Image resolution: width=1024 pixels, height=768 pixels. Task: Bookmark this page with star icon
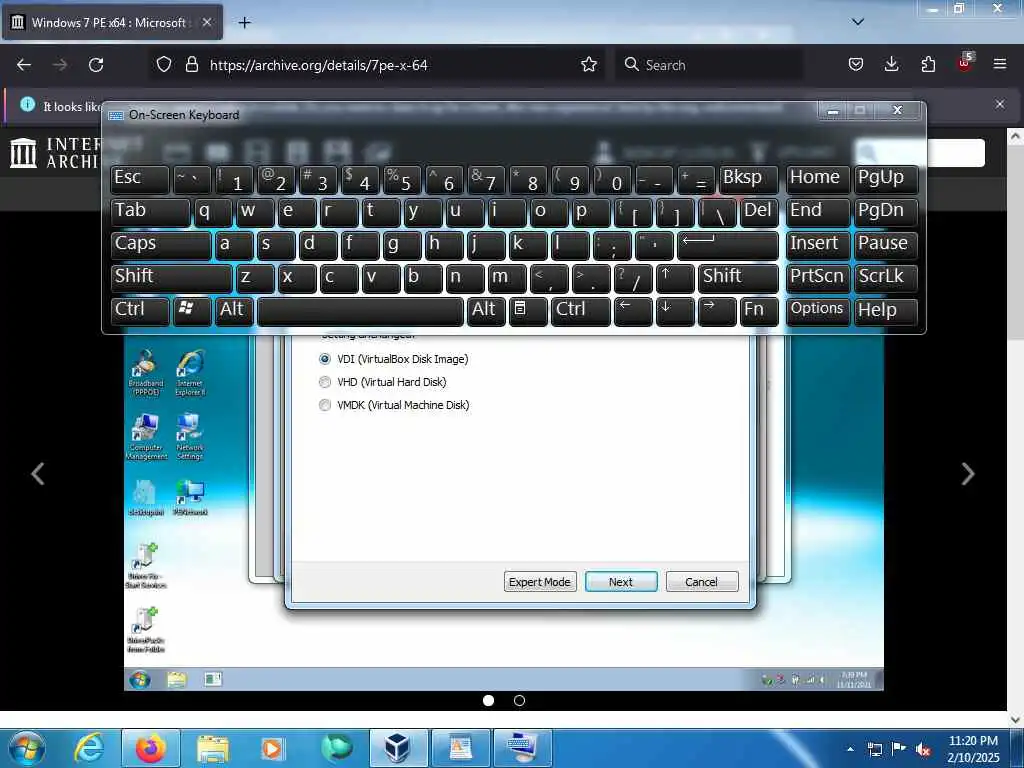[588, 65]
